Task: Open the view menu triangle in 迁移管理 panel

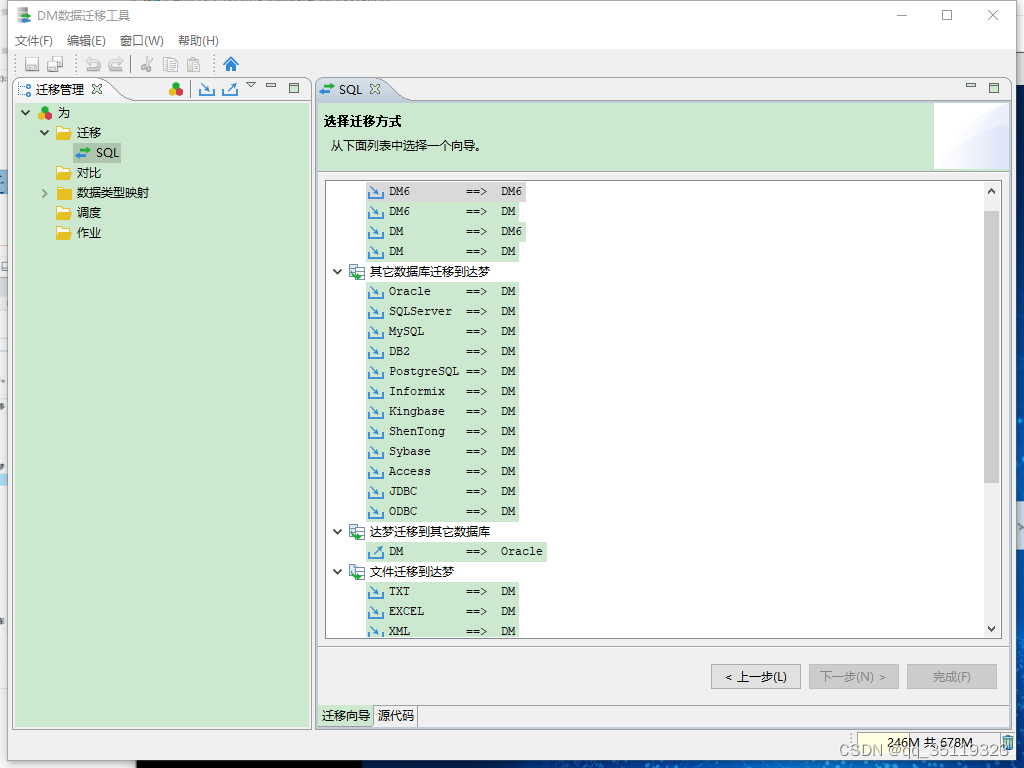Action: pos(251,85)
